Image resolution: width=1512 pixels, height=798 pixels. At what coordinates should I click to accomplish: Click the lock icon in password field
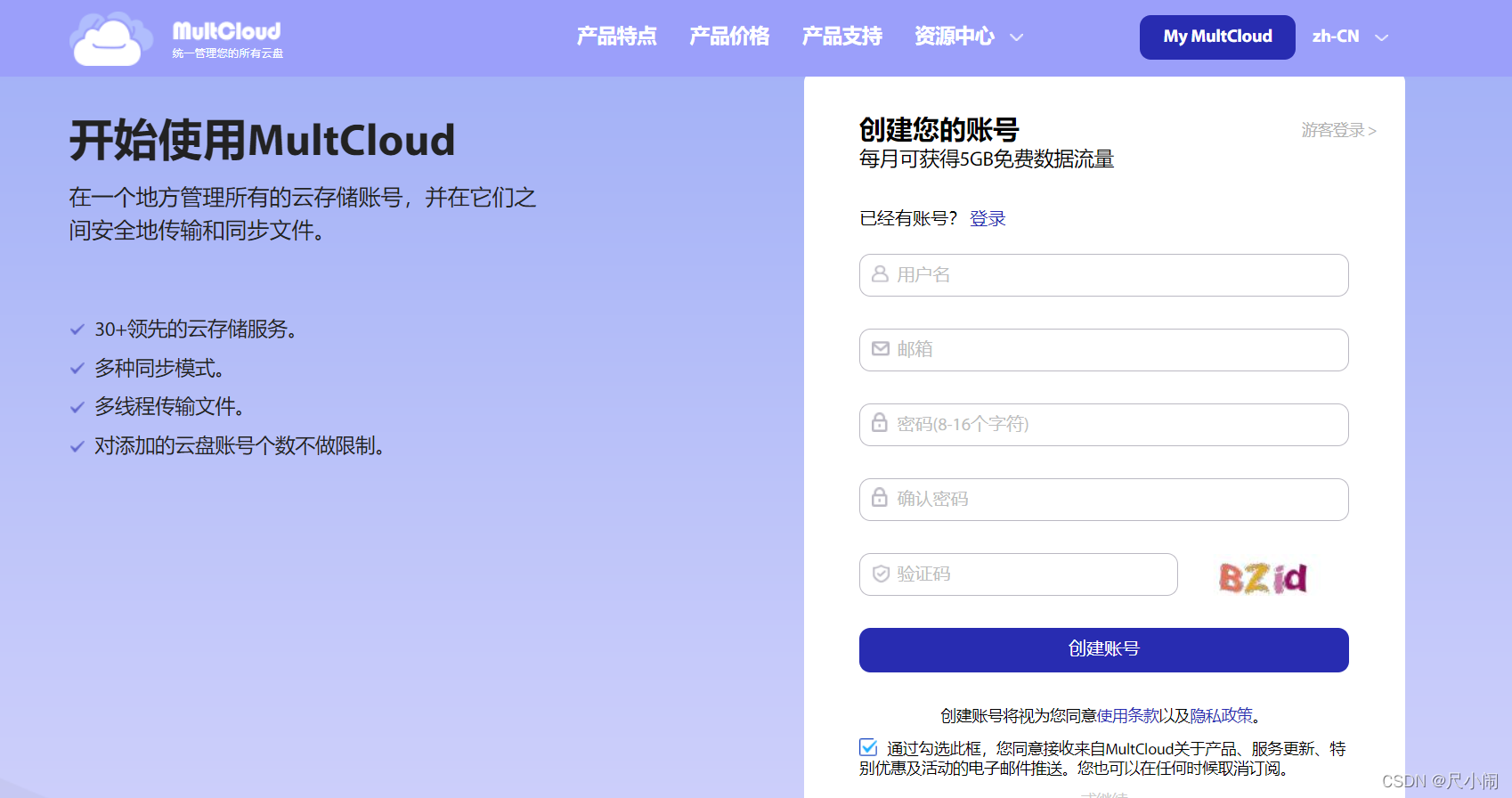coord(880,423)
